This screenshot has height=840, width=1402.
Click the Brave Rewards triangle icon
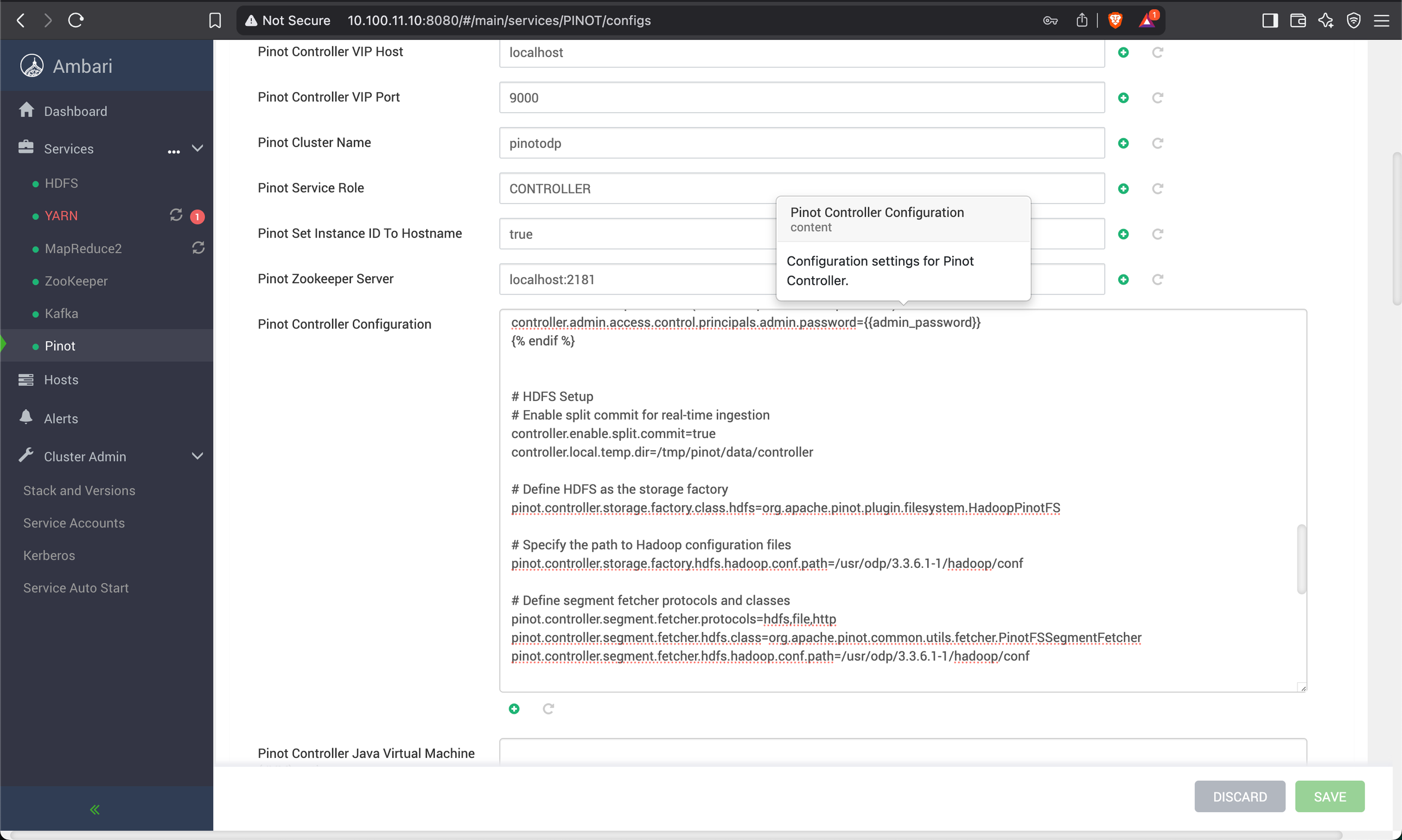[x=1147, y=21]
